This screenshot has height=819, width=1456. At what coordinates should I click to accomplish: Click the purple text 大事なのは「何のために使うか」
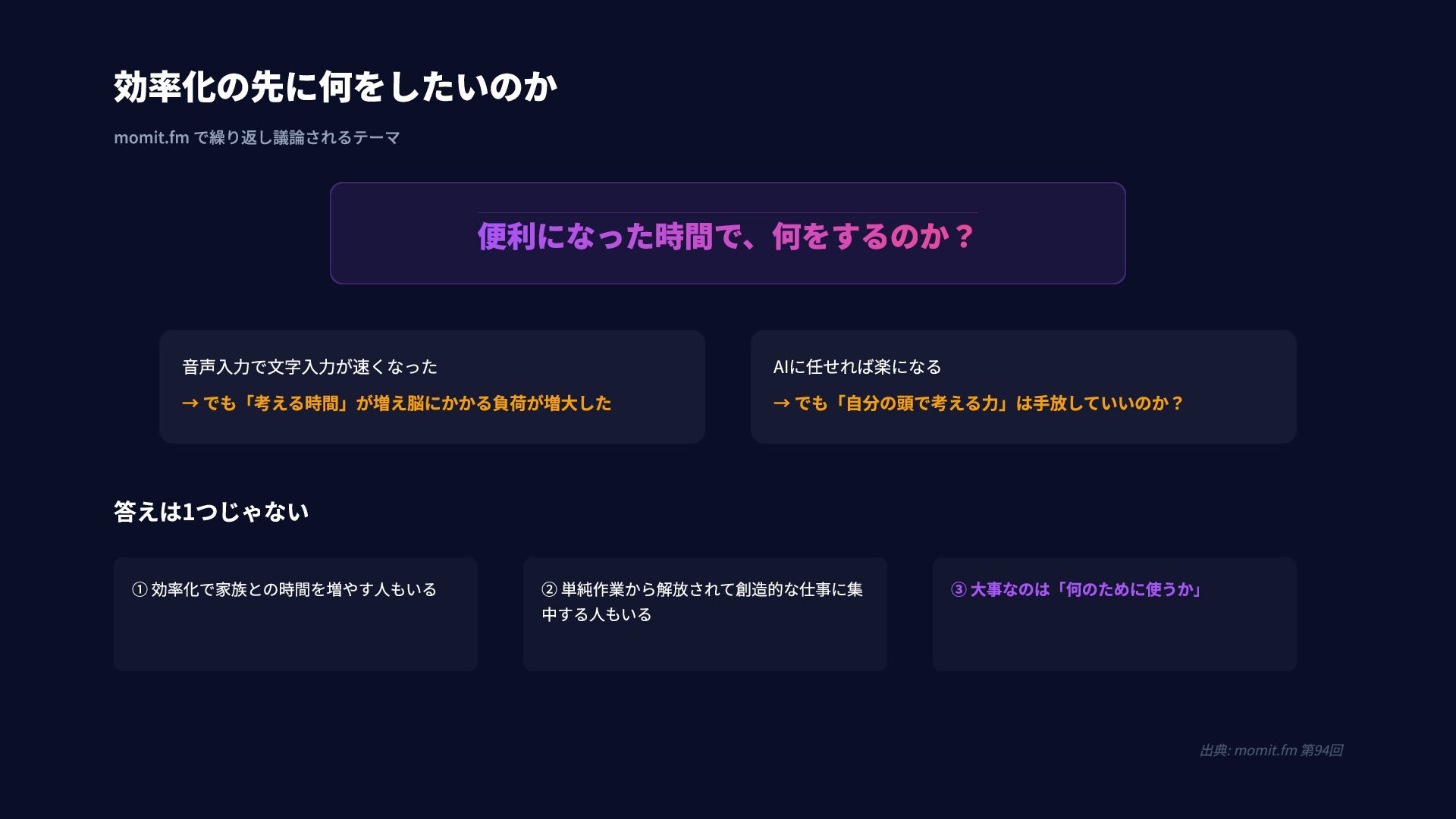click(1086, 589)
